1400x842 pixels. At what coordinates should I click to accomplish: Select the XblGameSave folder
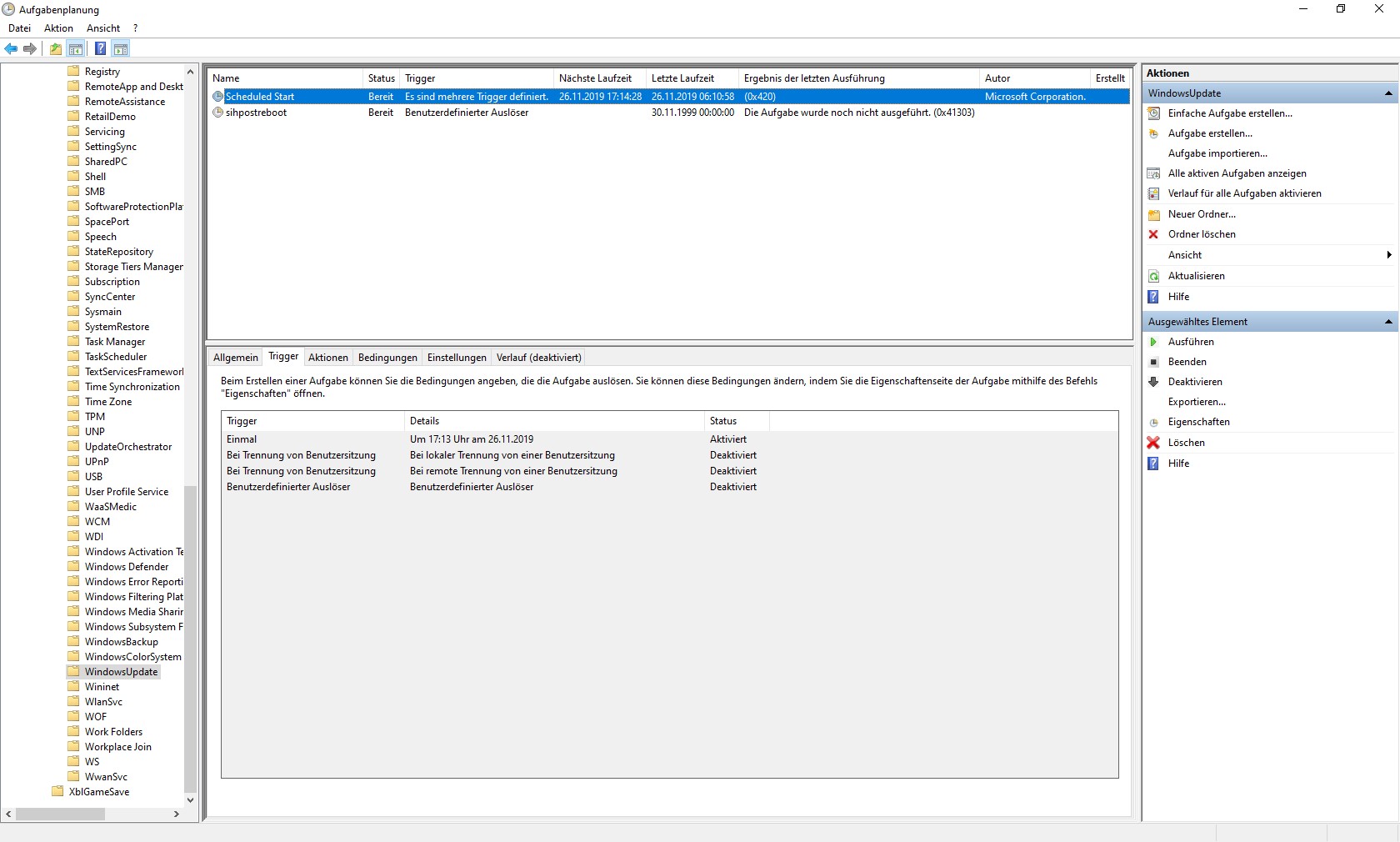(x=99, y=792)
